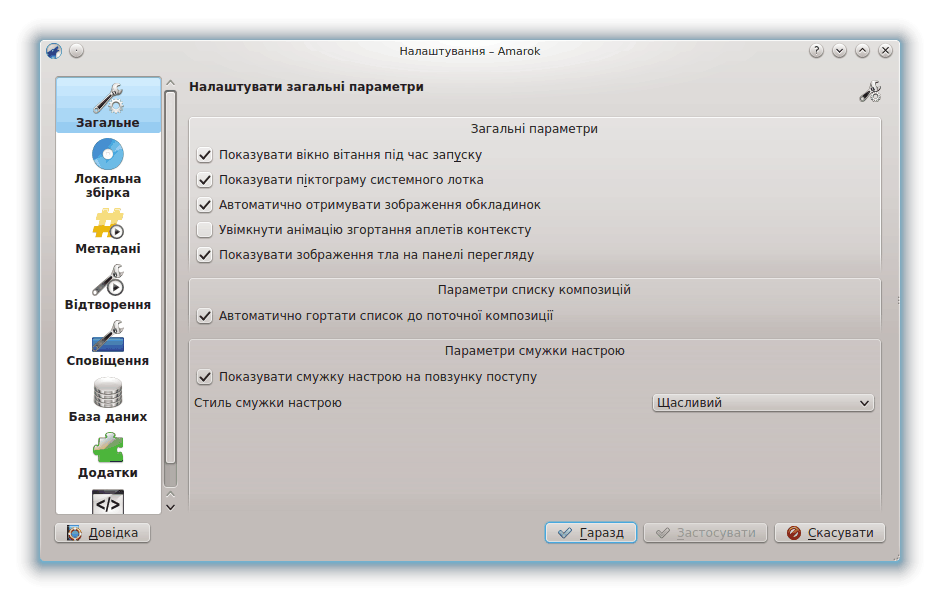The height and width of the screenshot is (601, 940).
Task: Click the round pin button beside the Amarok icon
Action: [77, 51]
